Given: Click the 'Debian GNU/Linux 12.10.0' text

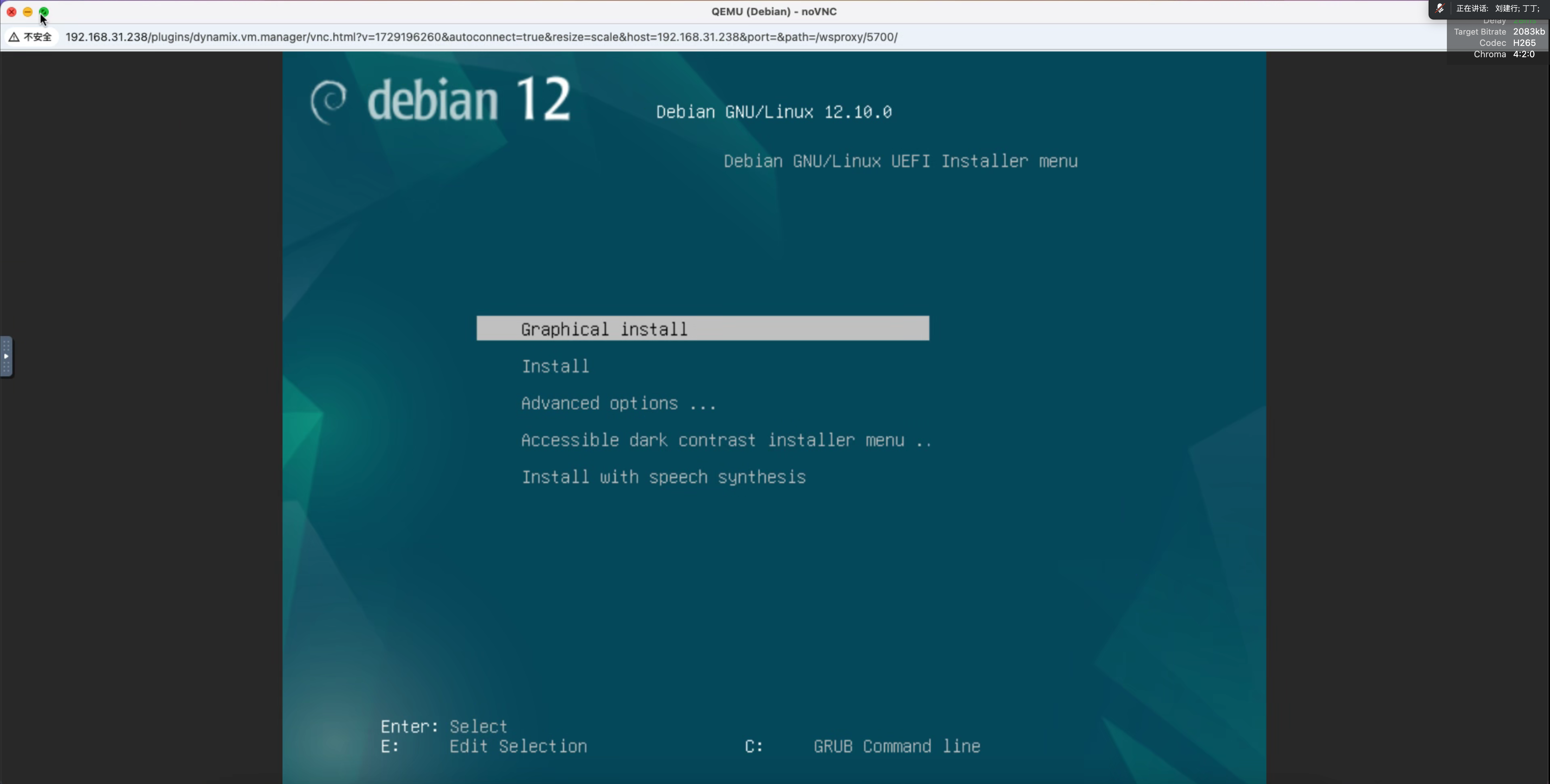Looking at the screenshot, I should [x=774, y=112].
